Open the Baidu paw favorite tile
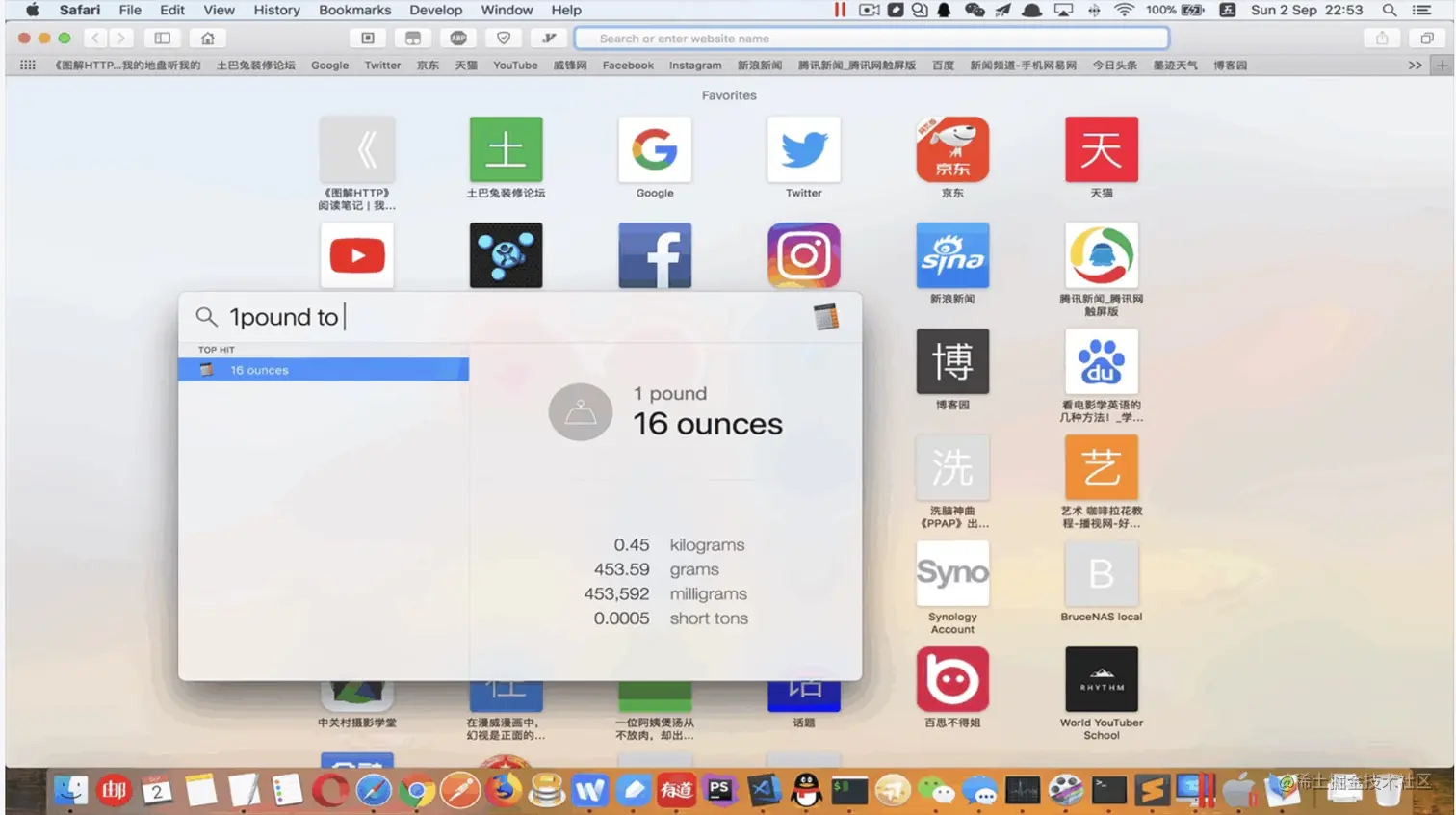The width and height of the screenshot is (1456, 815). click(1102, 361)
